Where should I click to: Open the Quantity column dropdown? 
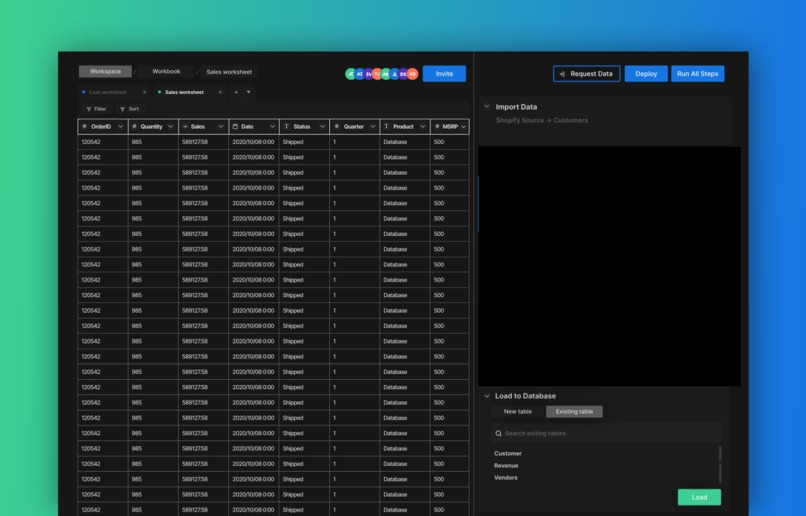(171, 126)
